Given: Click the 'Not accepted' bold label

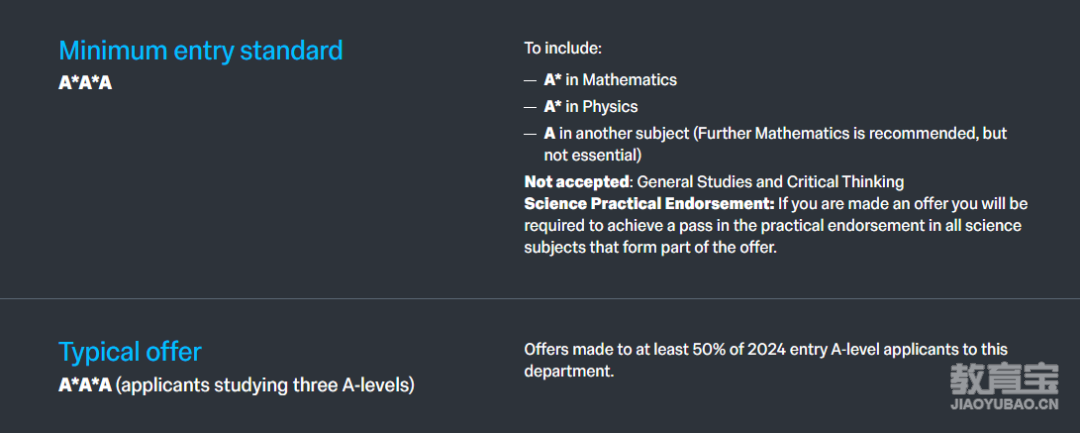Looking at the screenshot, I should (x=577, y=182).
